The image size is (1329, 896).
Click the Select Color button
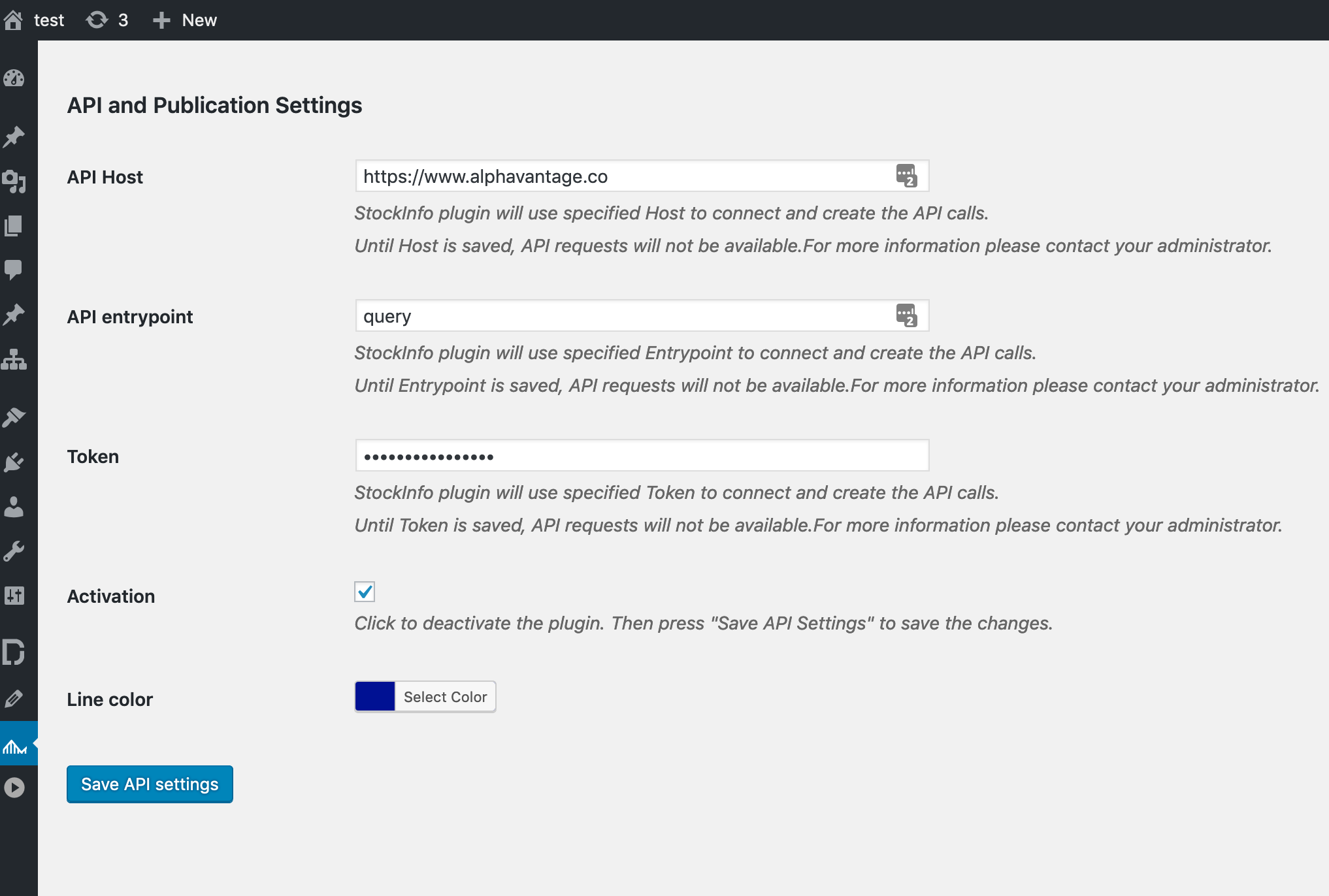[445, 697]
